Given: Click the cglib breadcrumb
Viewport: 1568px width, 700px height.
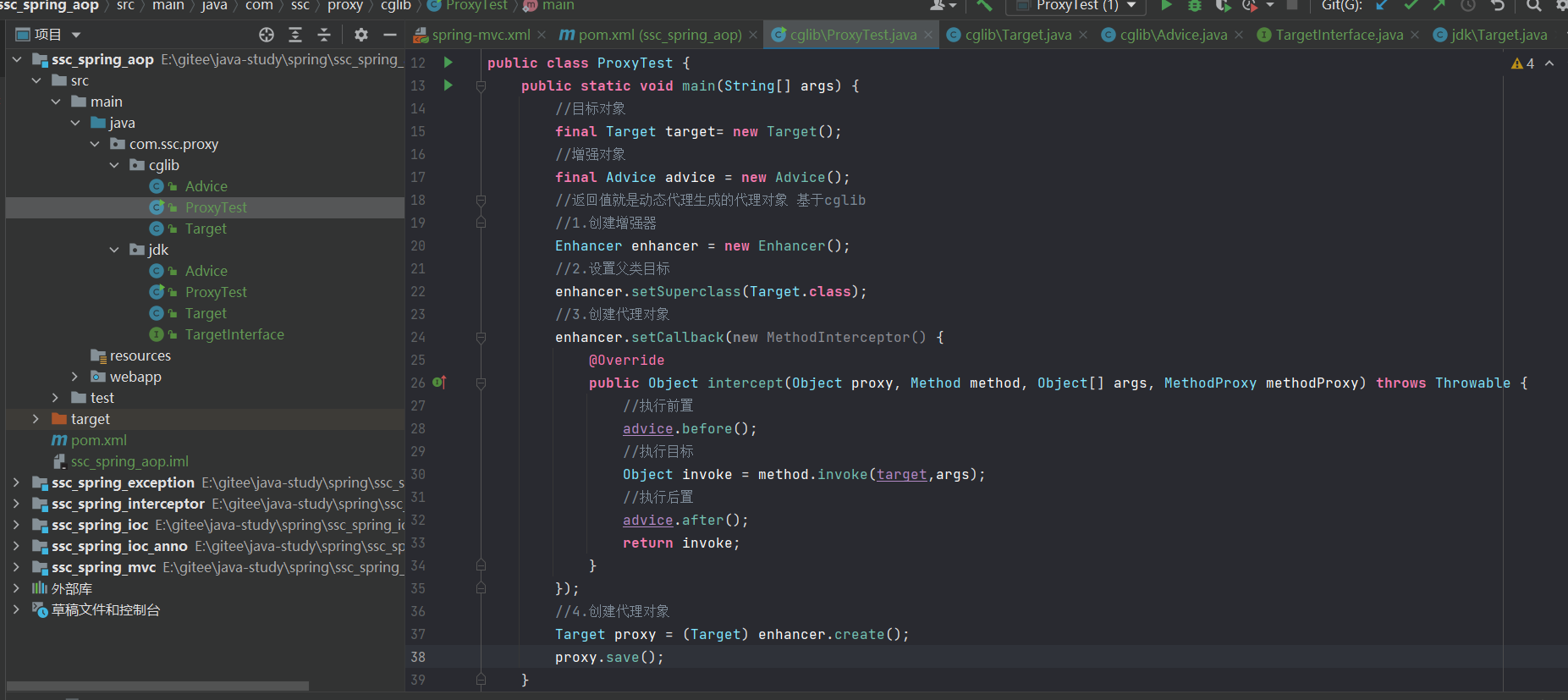Looking at the screenshot, I should (396, 5).
